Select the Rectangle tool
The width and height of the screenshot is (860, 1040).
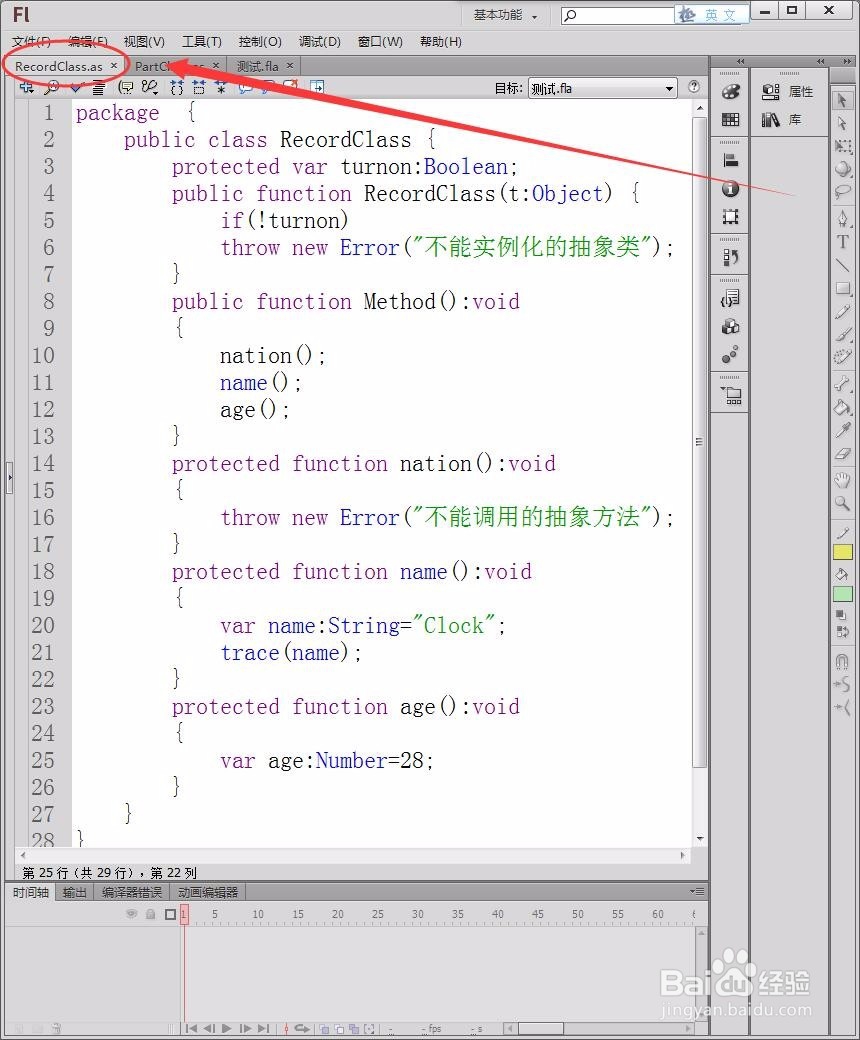pyautogui.click(x=842, y=289)
